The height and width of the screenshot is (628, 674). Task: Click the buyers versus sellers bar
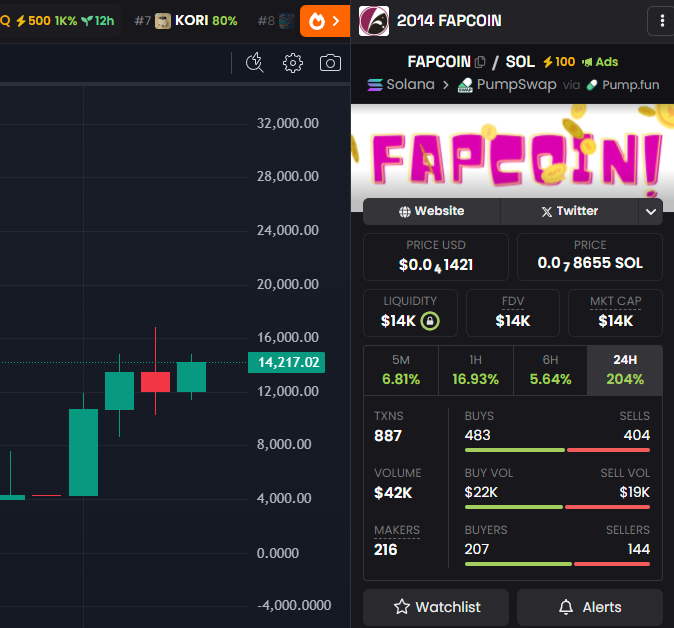click(x=557, y=564)
